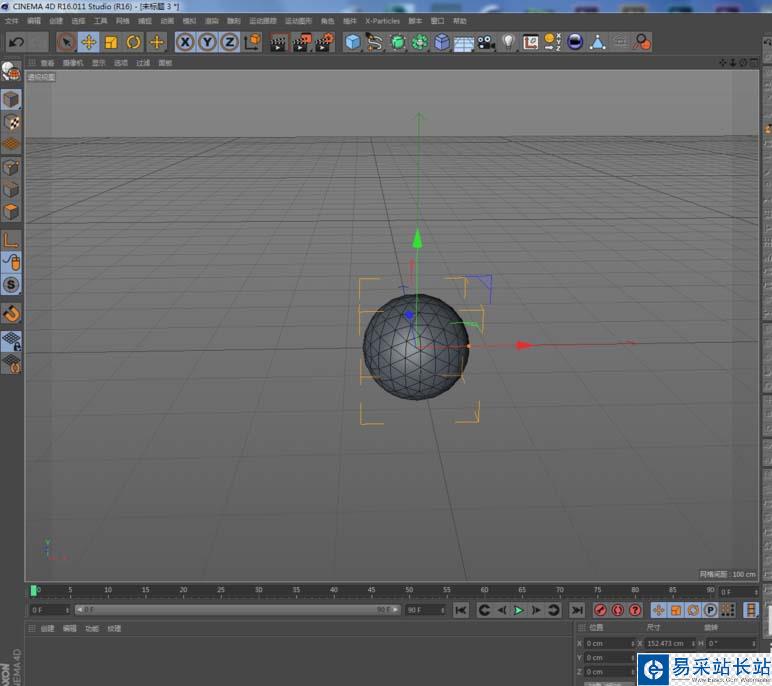Add a Cube primitive object

tap(353, 42)
